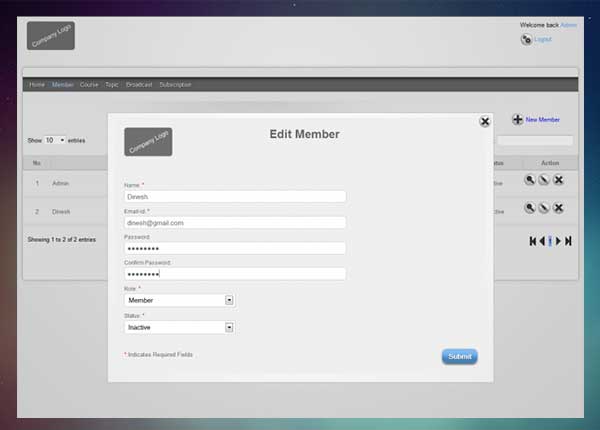
Task: Close the Edit Member dialog
Action: coord(485,121)
